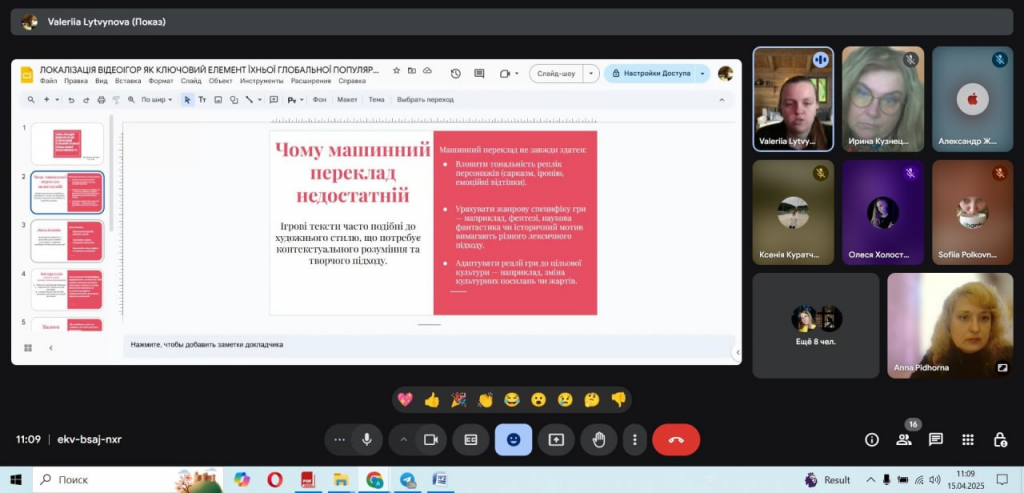
Task: Toggle the microphone in the Meet controls
Action: 367,439
